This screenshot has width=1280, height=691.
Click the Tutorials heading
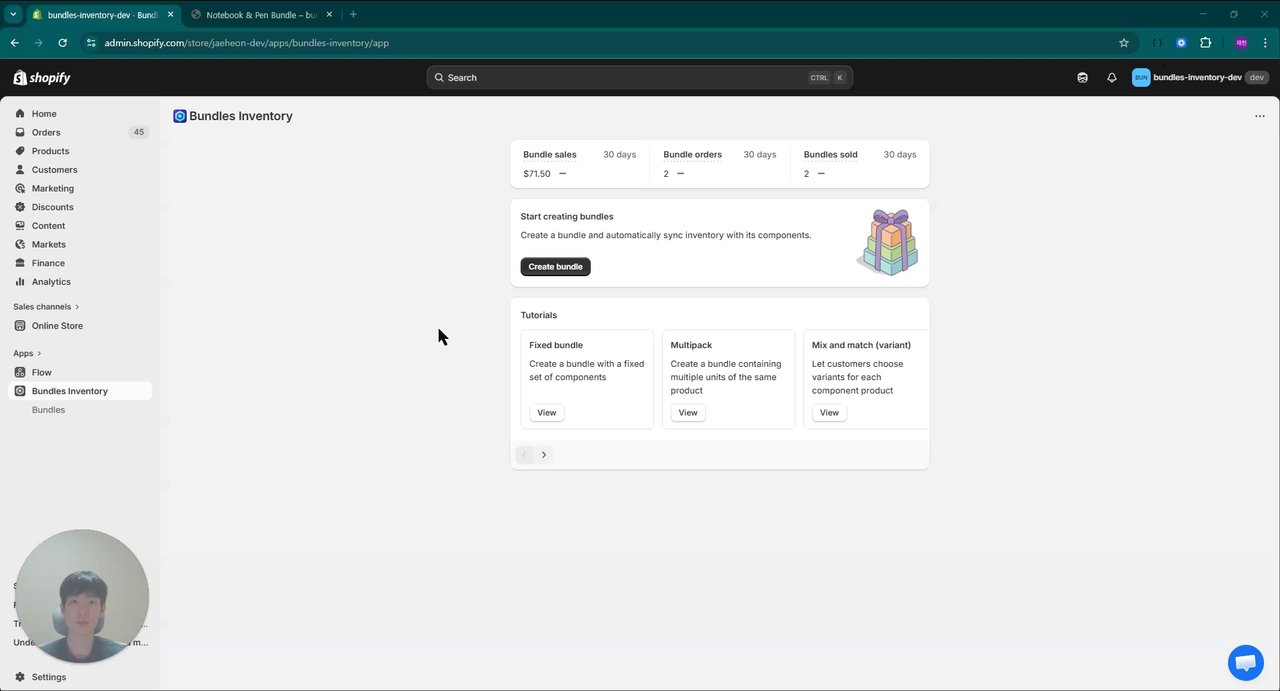click(539, 315)
